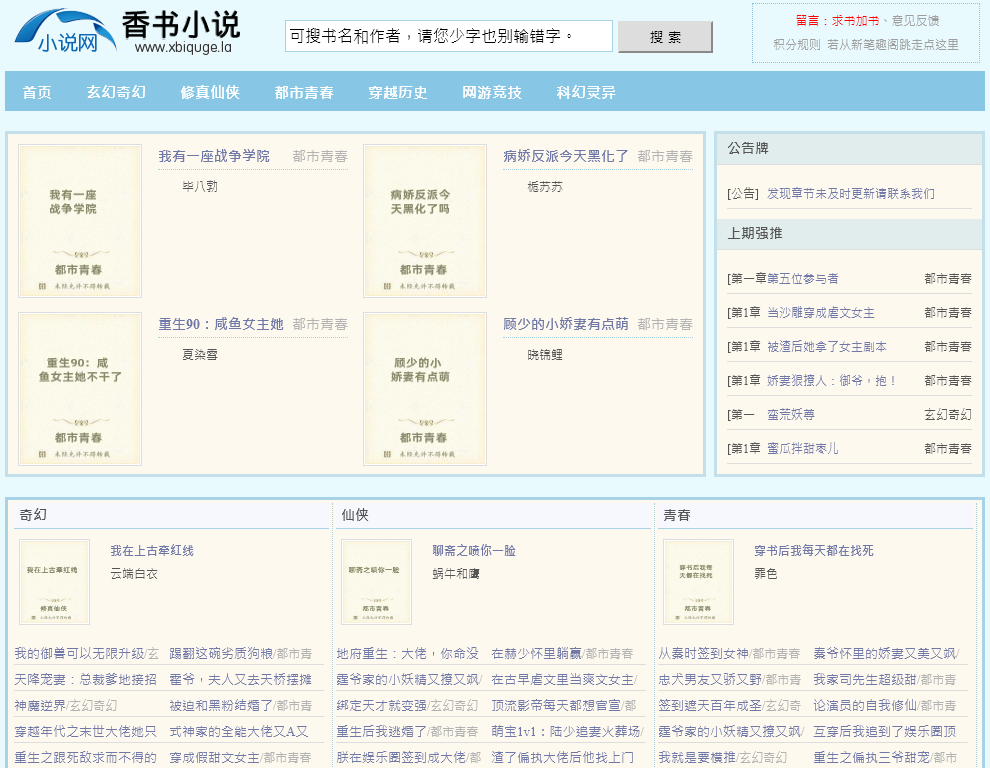The height and width of the screenshot is (768, 990).
Task: Open the 首页 home menu item
Action: pos(37,92)
